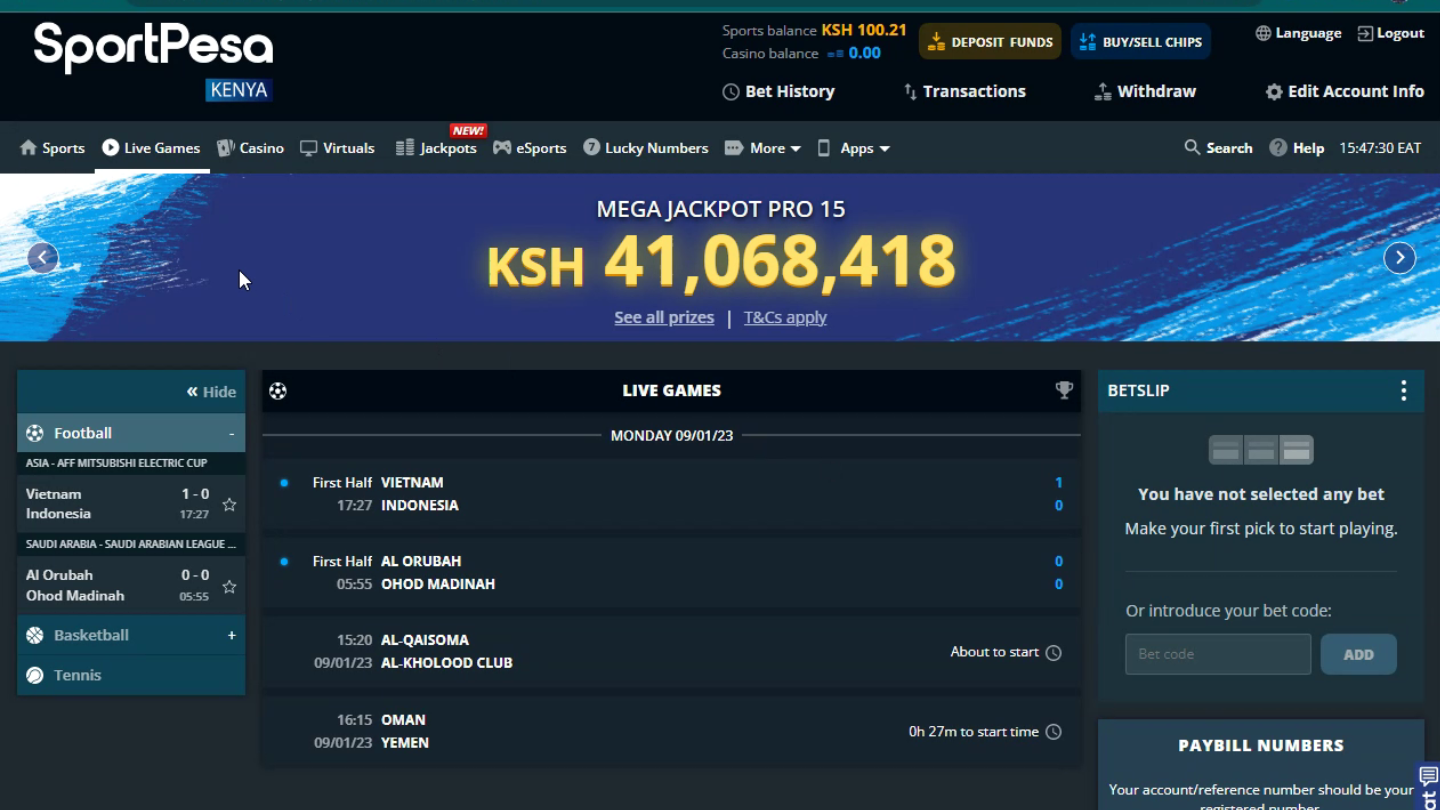Switch to the Casino tab
1440x810 pixels.
point(251,148)
